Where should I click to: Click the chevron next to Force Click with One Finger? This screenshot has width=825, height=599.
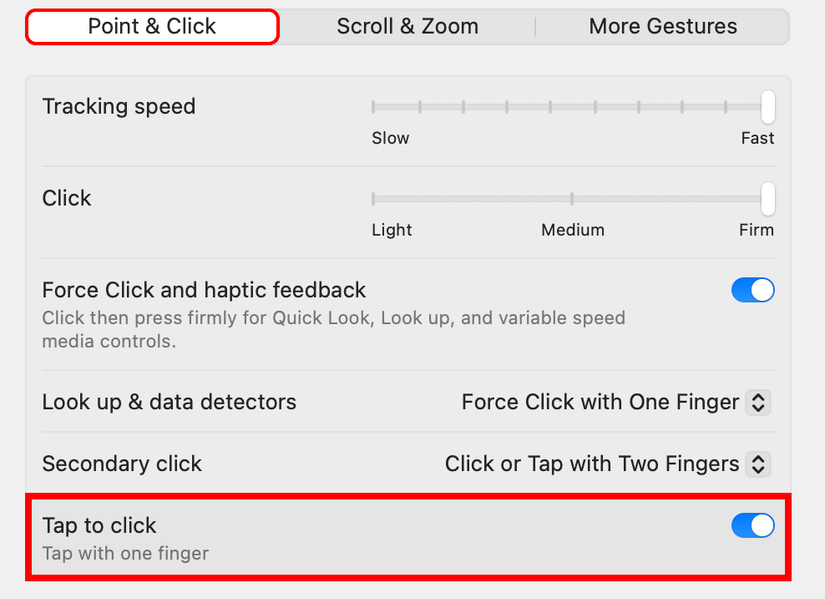point(758,402)
